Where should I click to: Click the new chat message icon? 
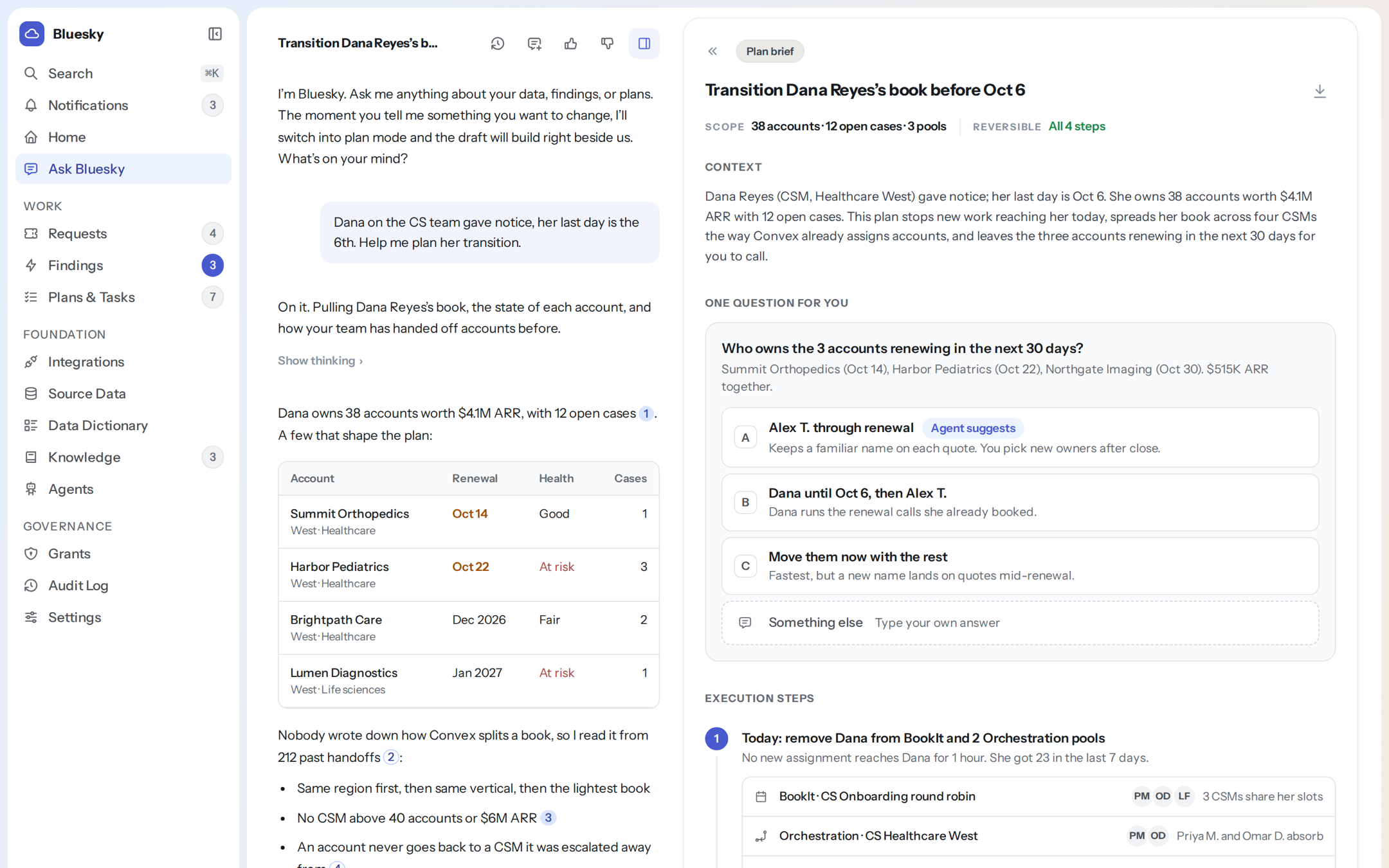[x=534, y=44]
